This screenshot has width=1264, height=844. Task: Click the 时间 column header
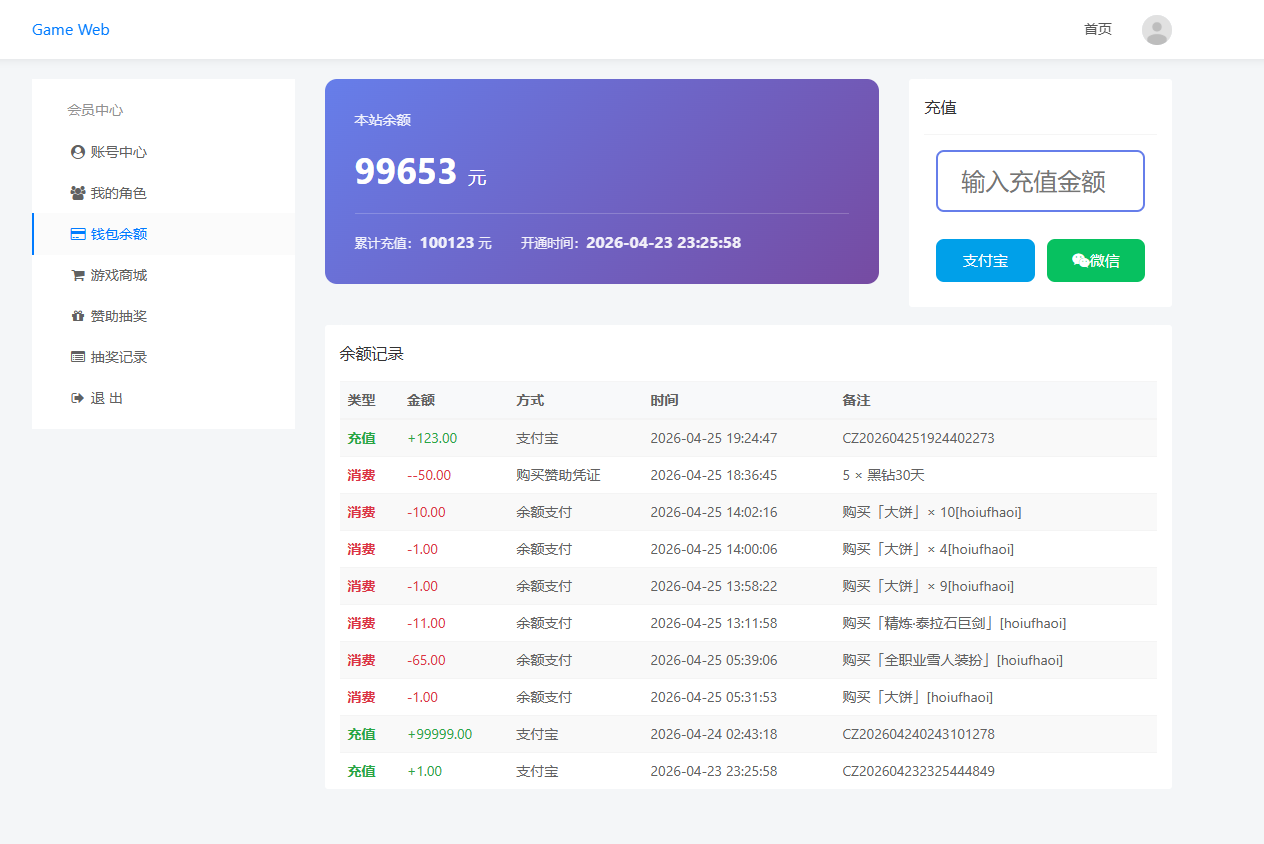pyautogui.click(x=664, y=400)
